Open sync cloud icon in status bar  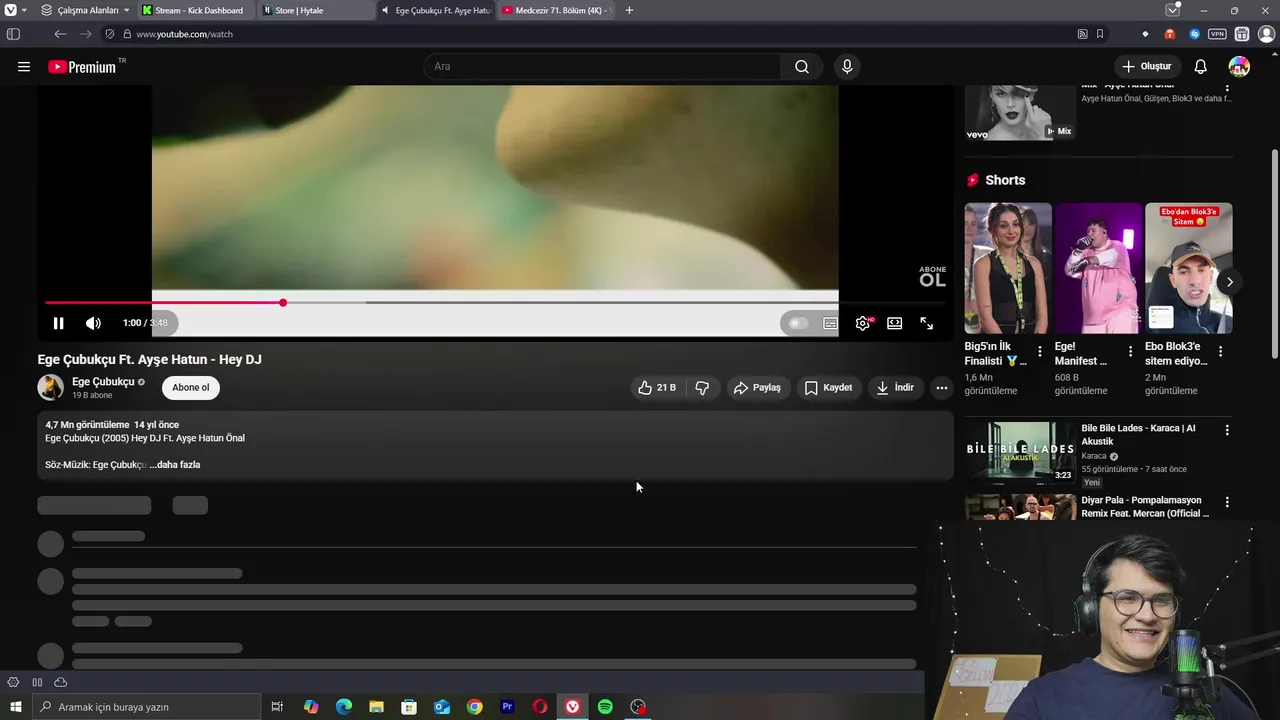tap(61, 682)
